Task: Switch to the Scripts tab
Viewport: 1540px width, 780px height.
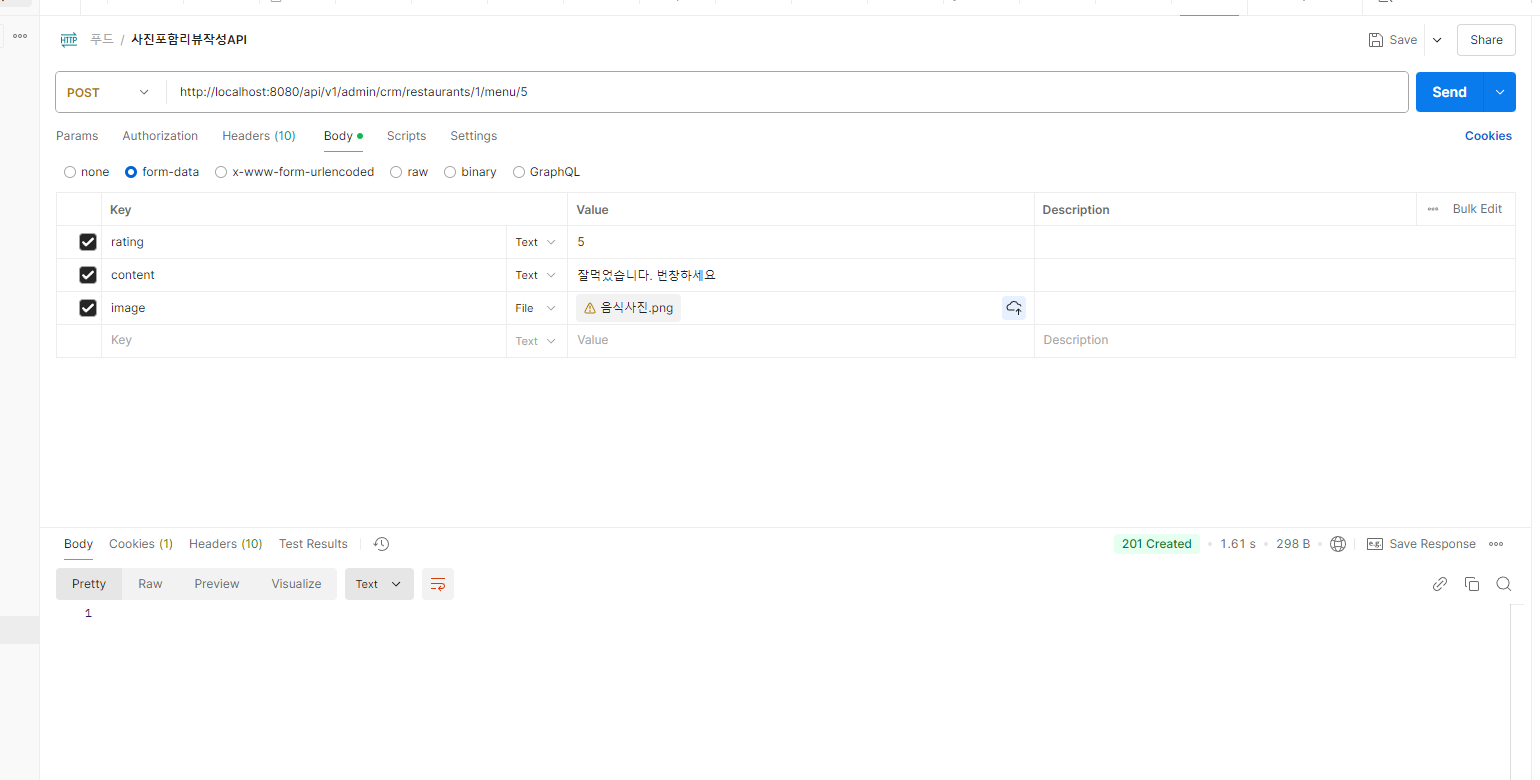Action: [406, 136]
